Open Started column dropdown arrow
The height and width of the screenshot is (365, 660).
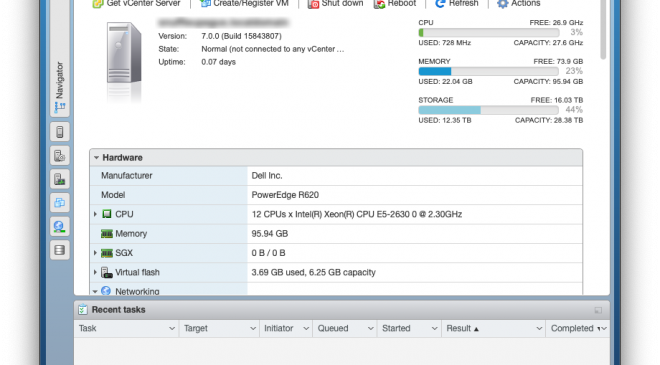point(434,328)
